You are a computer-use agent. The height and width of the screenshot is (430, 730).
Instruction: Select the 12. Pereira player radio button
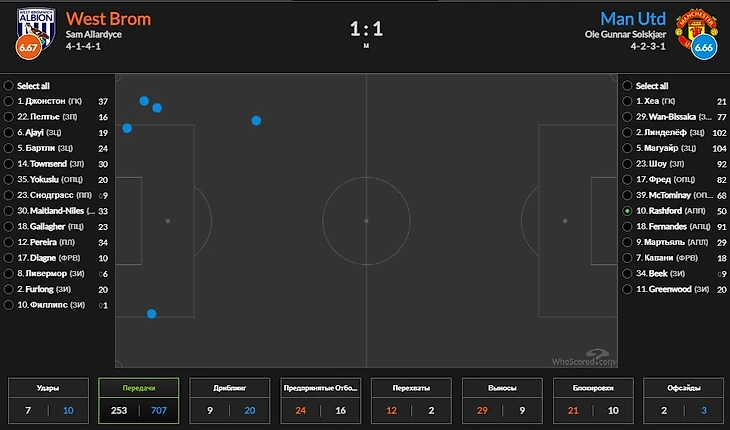8,242
